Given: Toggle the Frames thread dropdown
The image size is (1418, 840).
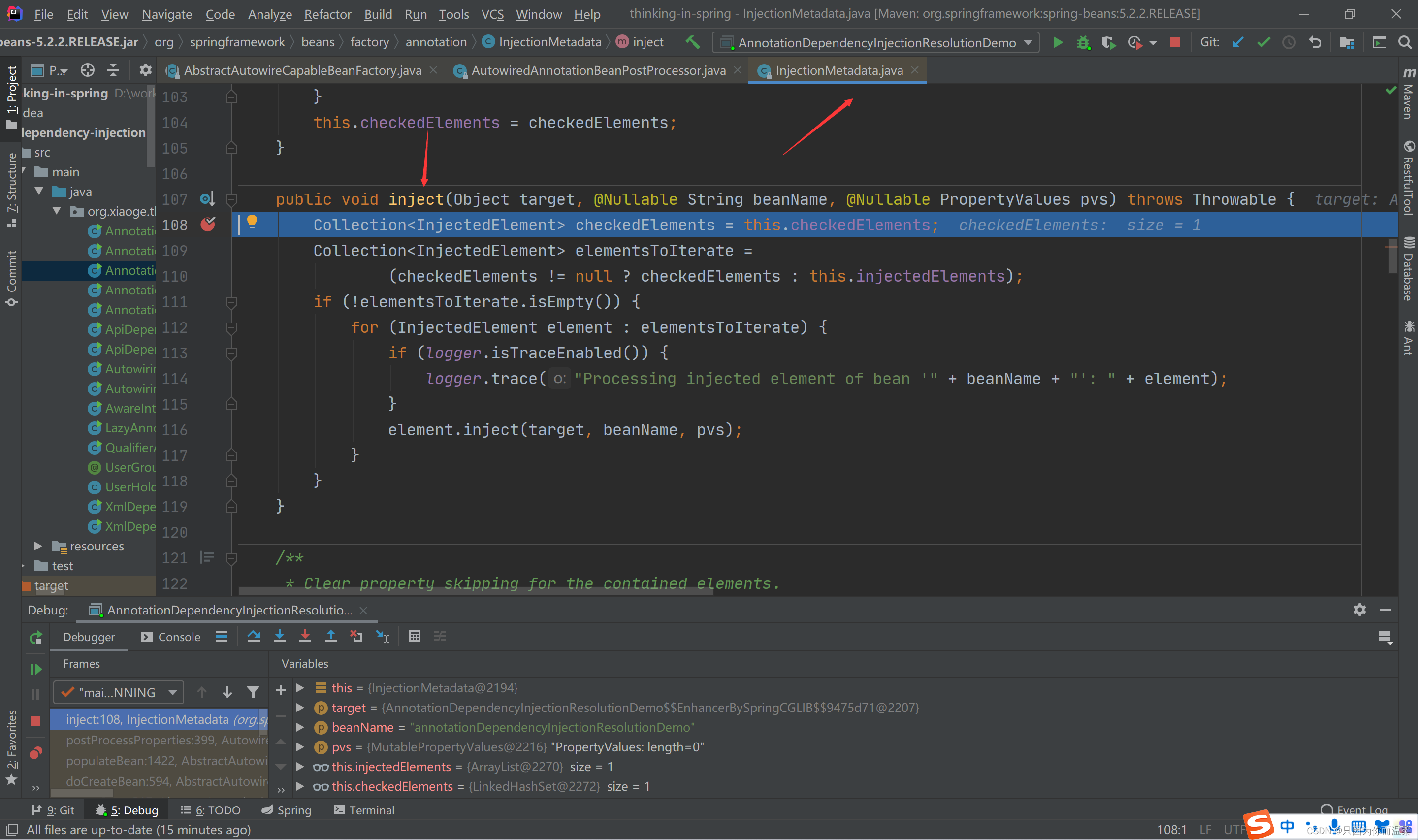Looking at the screenshot, I should click(x=172, y=693).
